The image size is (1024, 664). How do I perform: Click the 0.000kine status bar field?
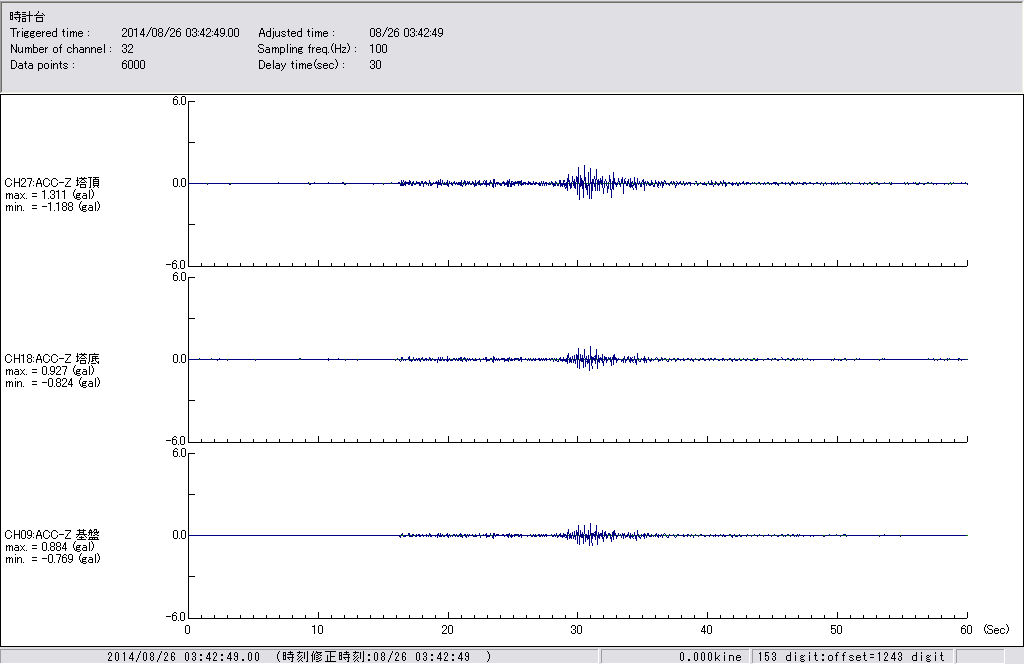click(709, 656)
